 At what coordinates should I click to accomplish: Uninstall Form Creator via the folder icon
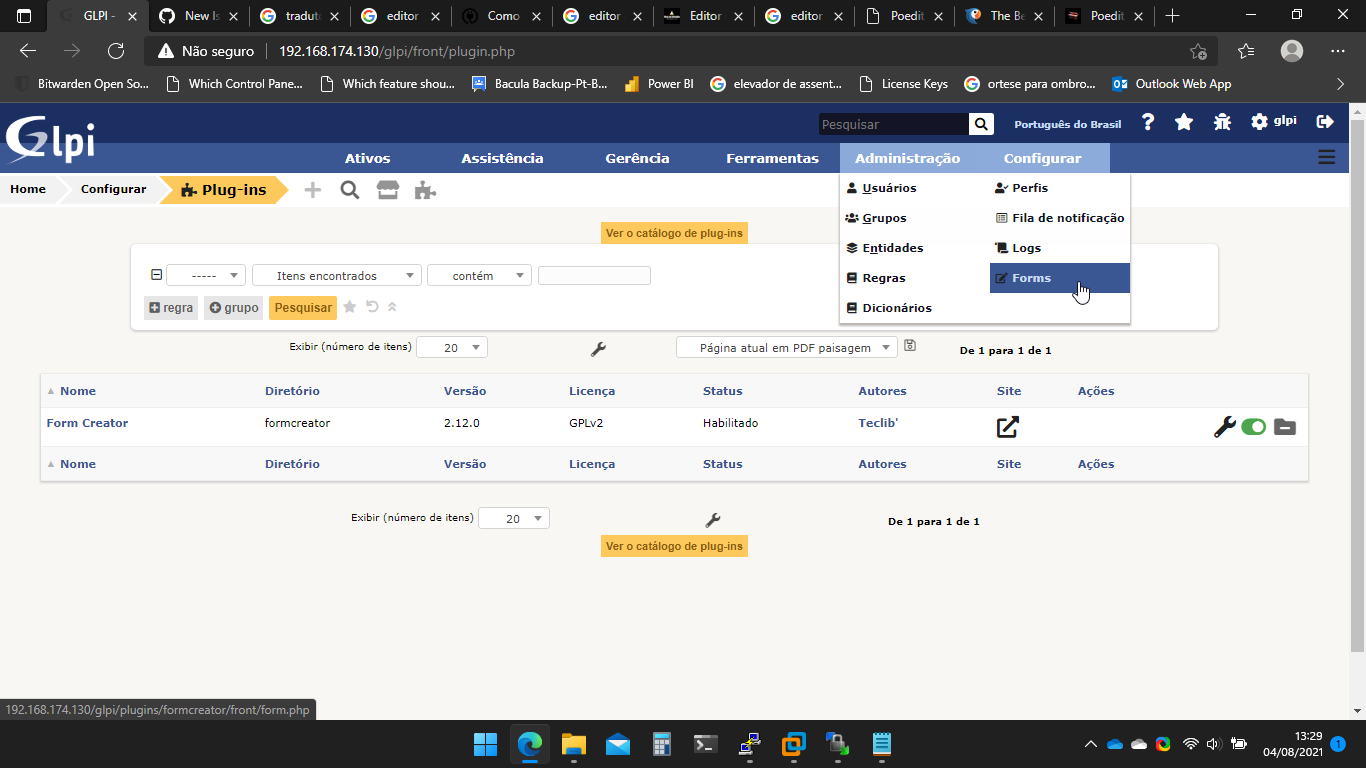pos(1285,427)
